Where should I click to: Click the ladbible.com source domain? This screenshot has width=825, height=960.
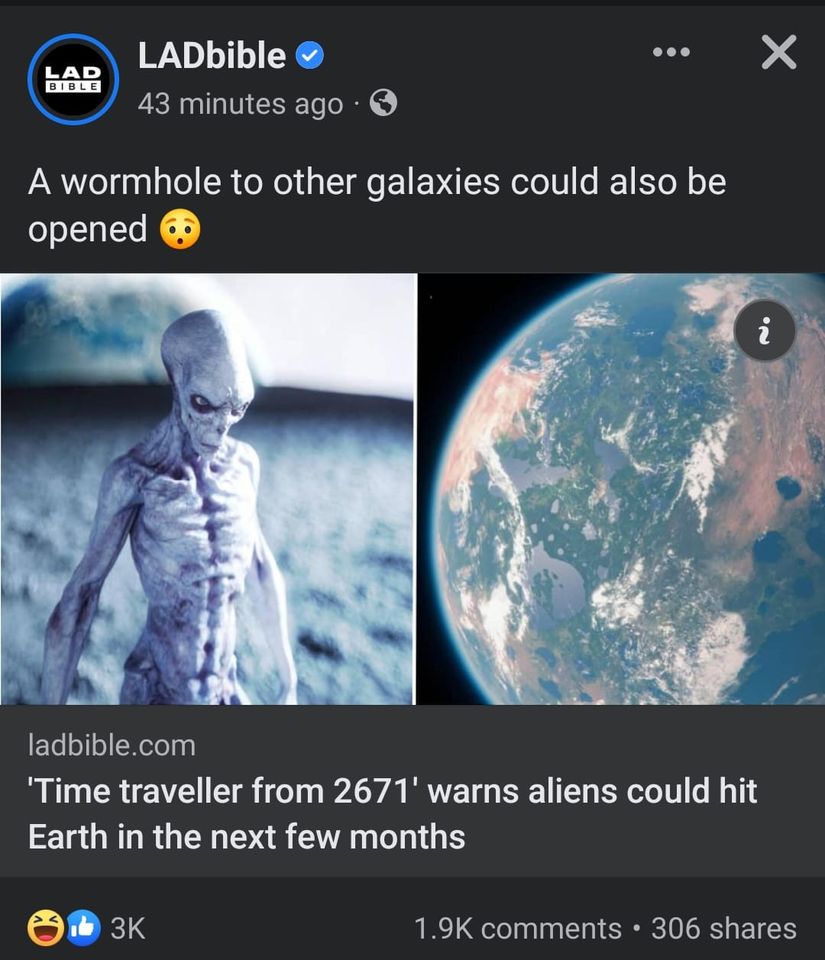pyautogui.click(x=112, y=745)
